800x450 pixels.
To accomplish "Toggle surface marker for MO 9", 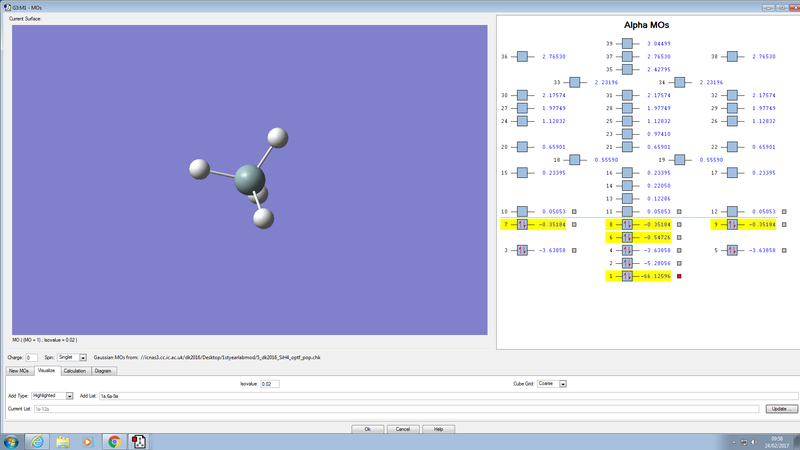I will coord(784,224).
